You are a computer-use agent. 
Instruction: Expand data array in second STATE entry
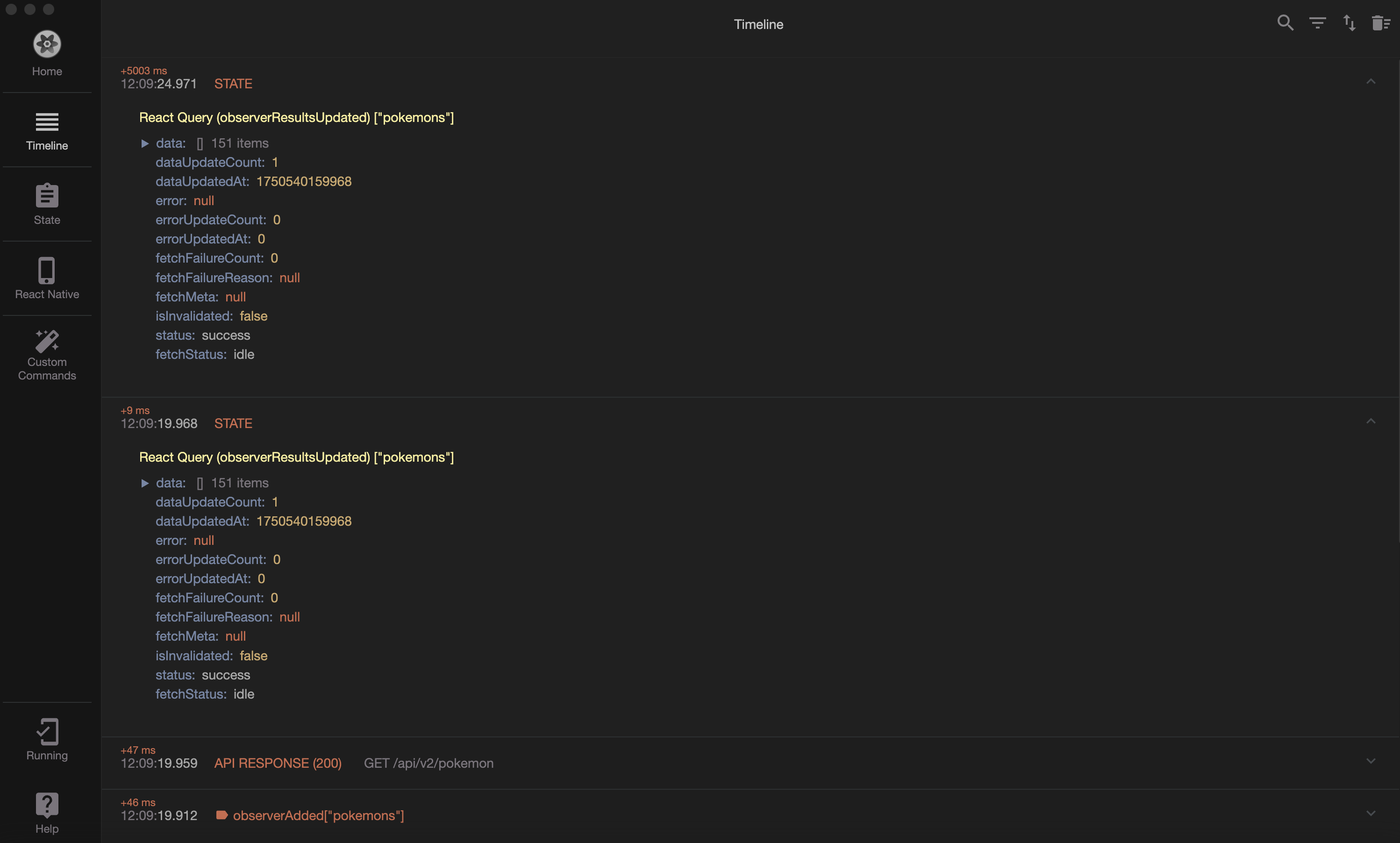point(145,484)
